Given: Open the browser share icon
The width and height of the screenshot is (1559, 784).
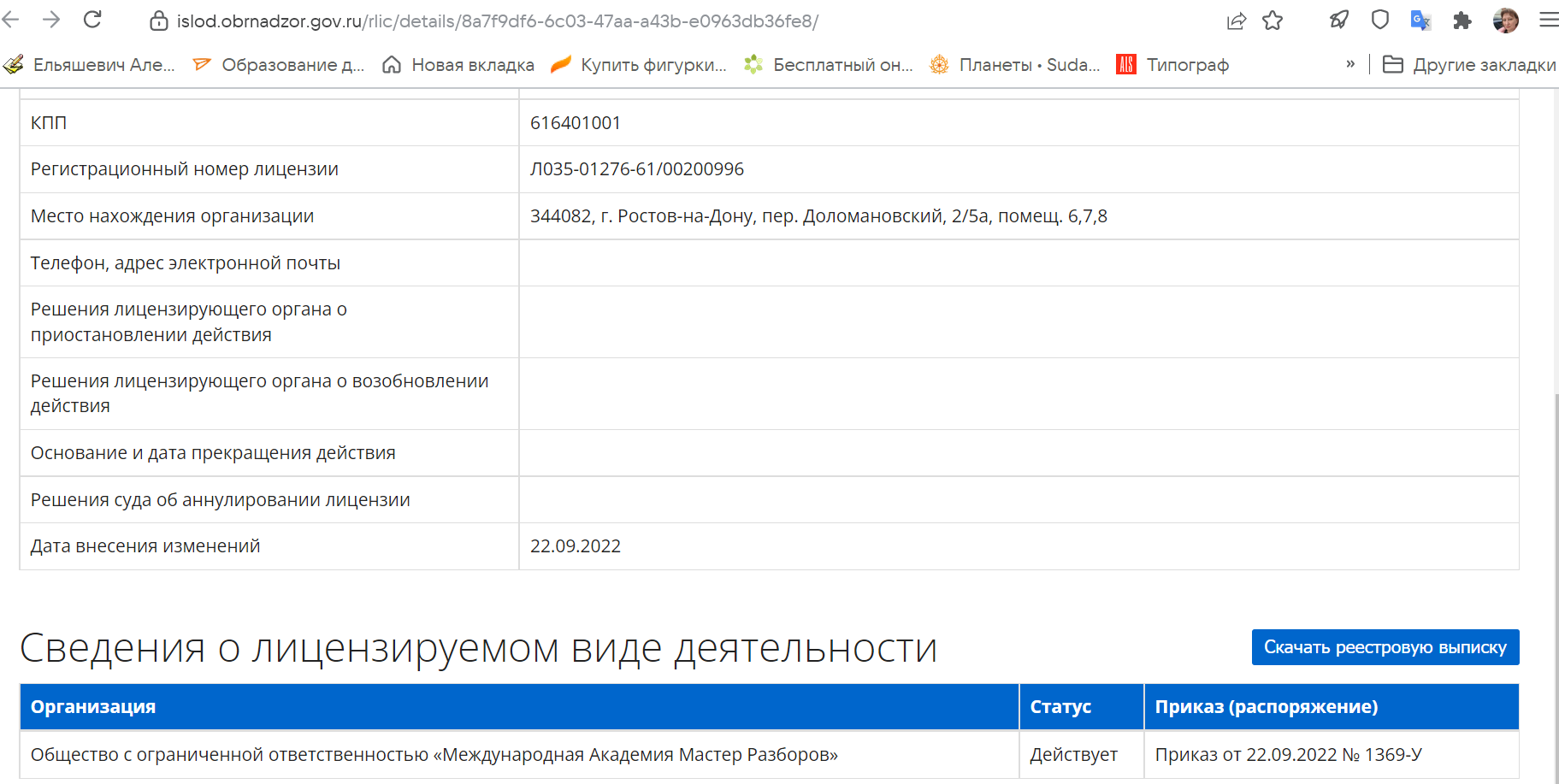Looking at the screenshot, I should click(x=1237, y=21).
